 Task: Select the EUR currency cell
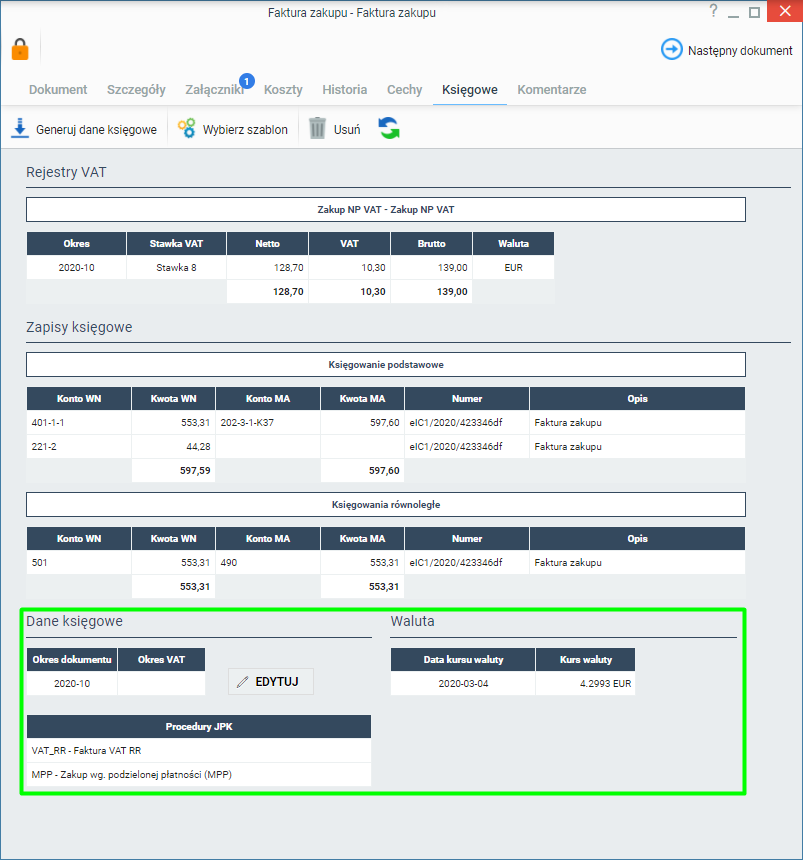coord(513,268)
